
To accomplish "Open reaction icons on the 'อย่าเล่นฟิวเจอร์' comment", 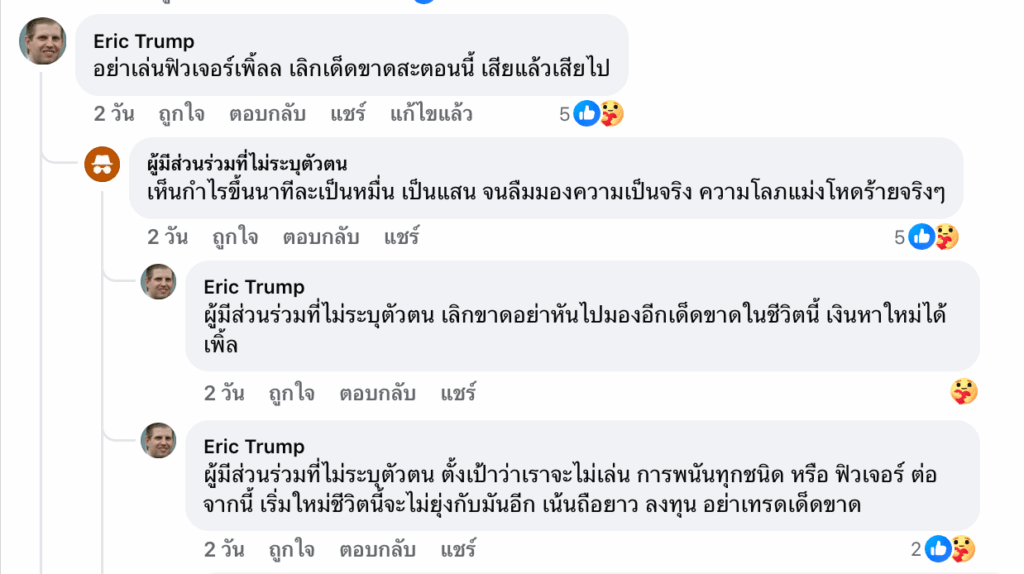I will coord(599,114).
